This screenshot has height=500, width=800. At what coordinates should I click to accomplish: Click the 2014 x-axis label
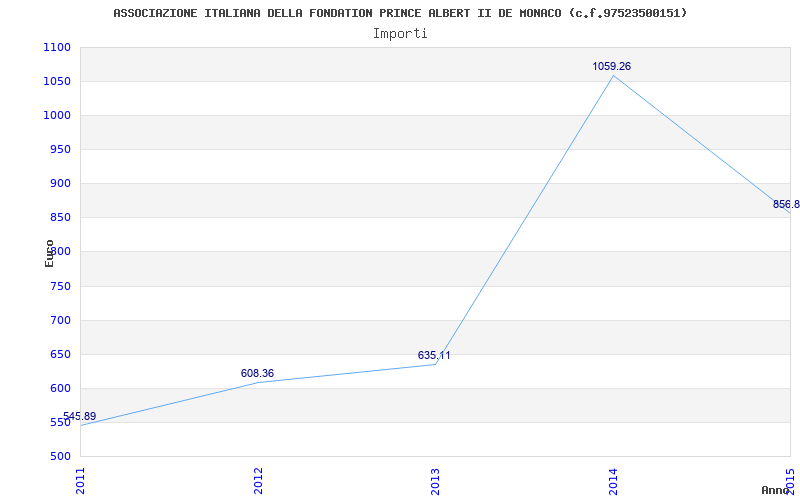point(613,481)
